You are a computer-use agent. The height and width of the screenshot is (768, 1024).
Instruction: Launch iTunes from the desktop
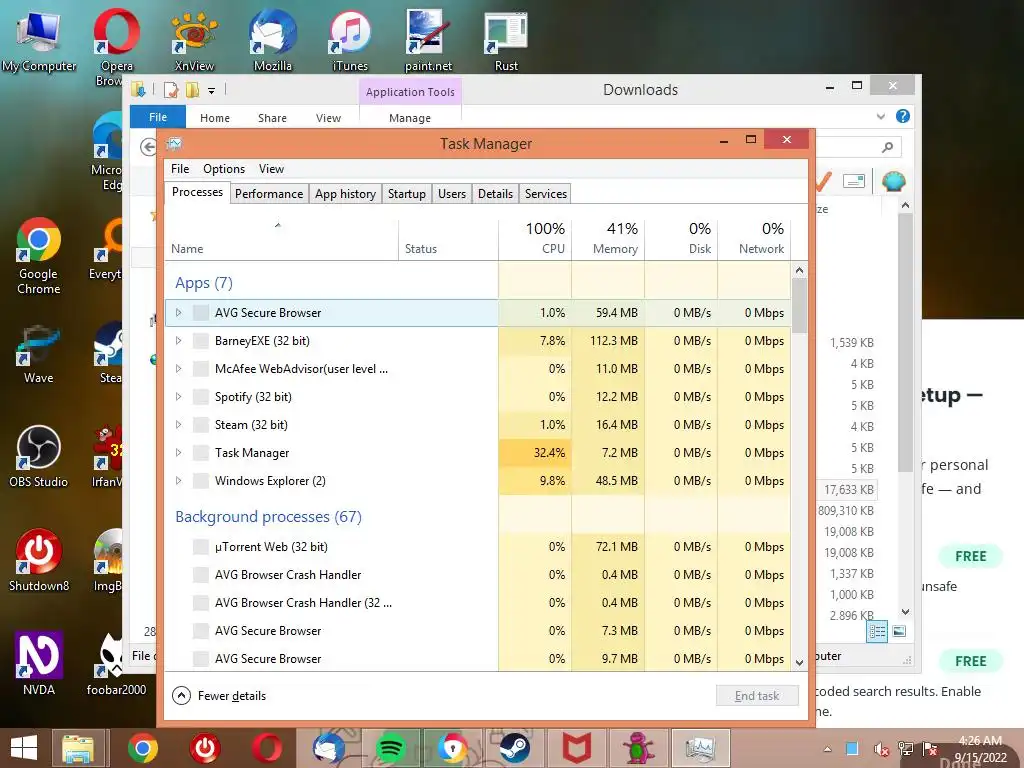[350, 40]
